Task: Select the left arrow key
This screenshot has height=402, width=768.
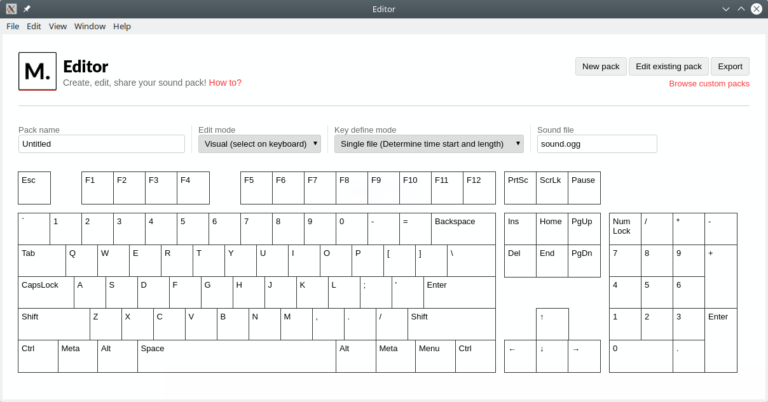Action: click(x=520, y=356)
